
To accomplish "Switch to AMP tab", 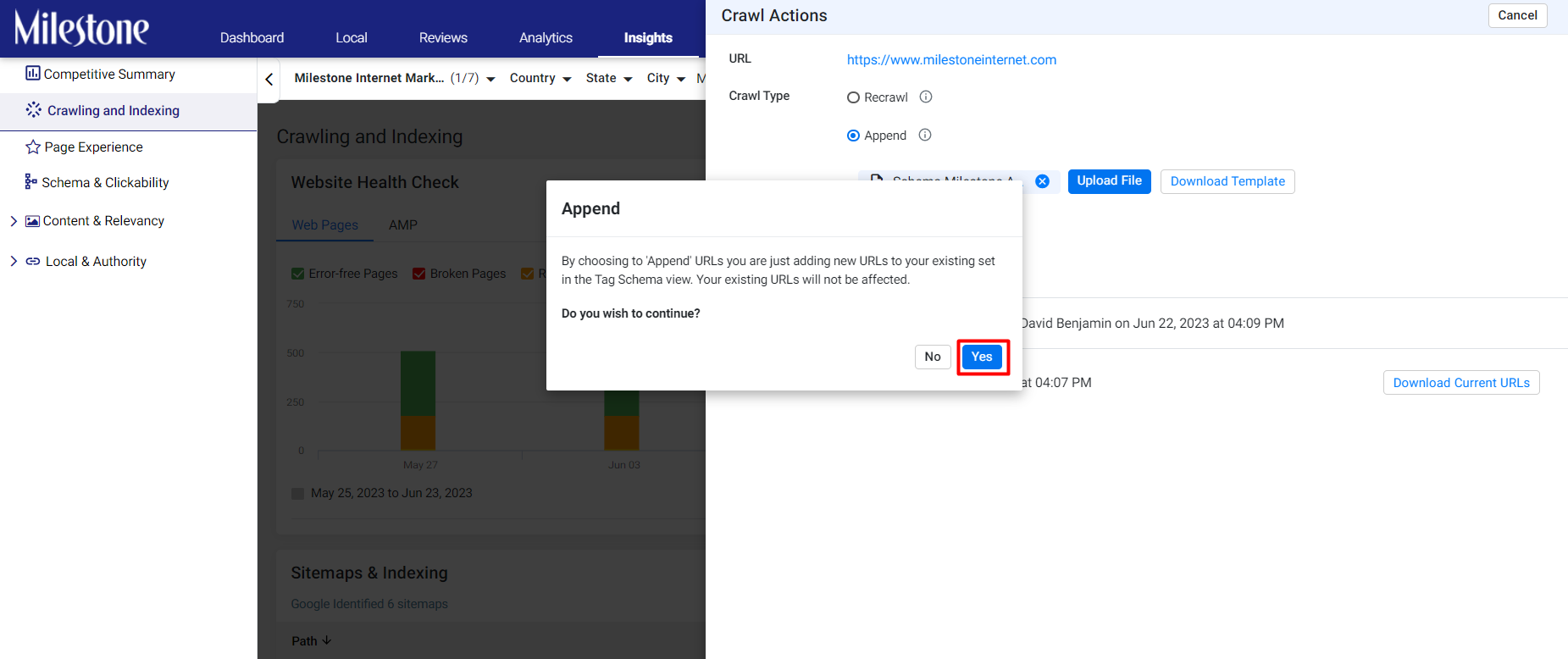I will (403, 225).
